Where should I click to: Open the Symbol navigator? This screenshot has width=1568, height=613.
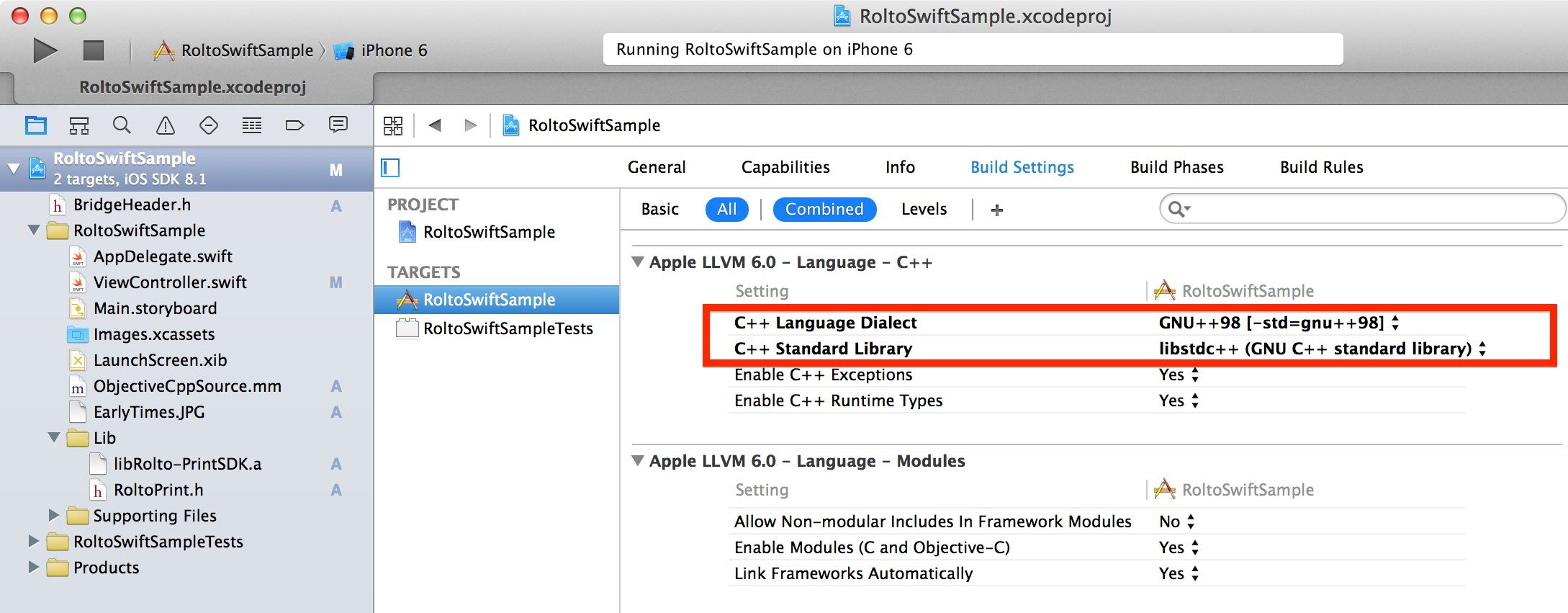[x=79, y=125]
